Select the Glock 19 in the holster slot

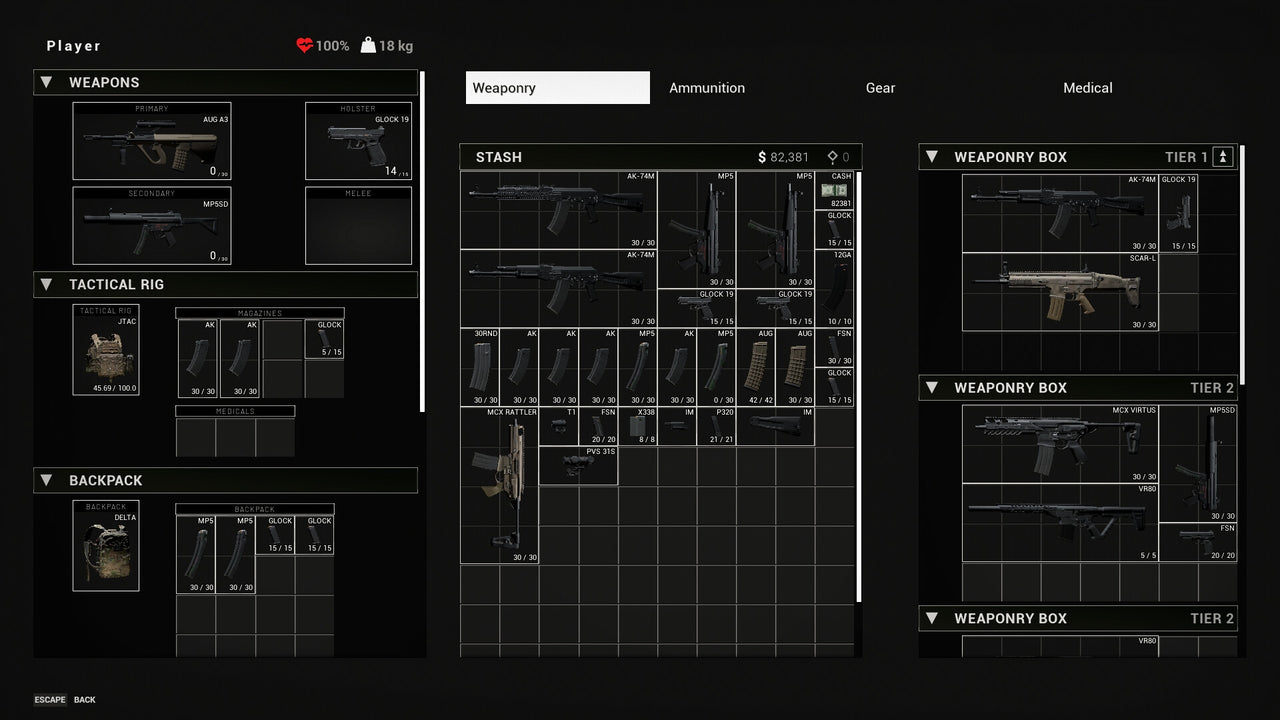[x=357, y=140]
